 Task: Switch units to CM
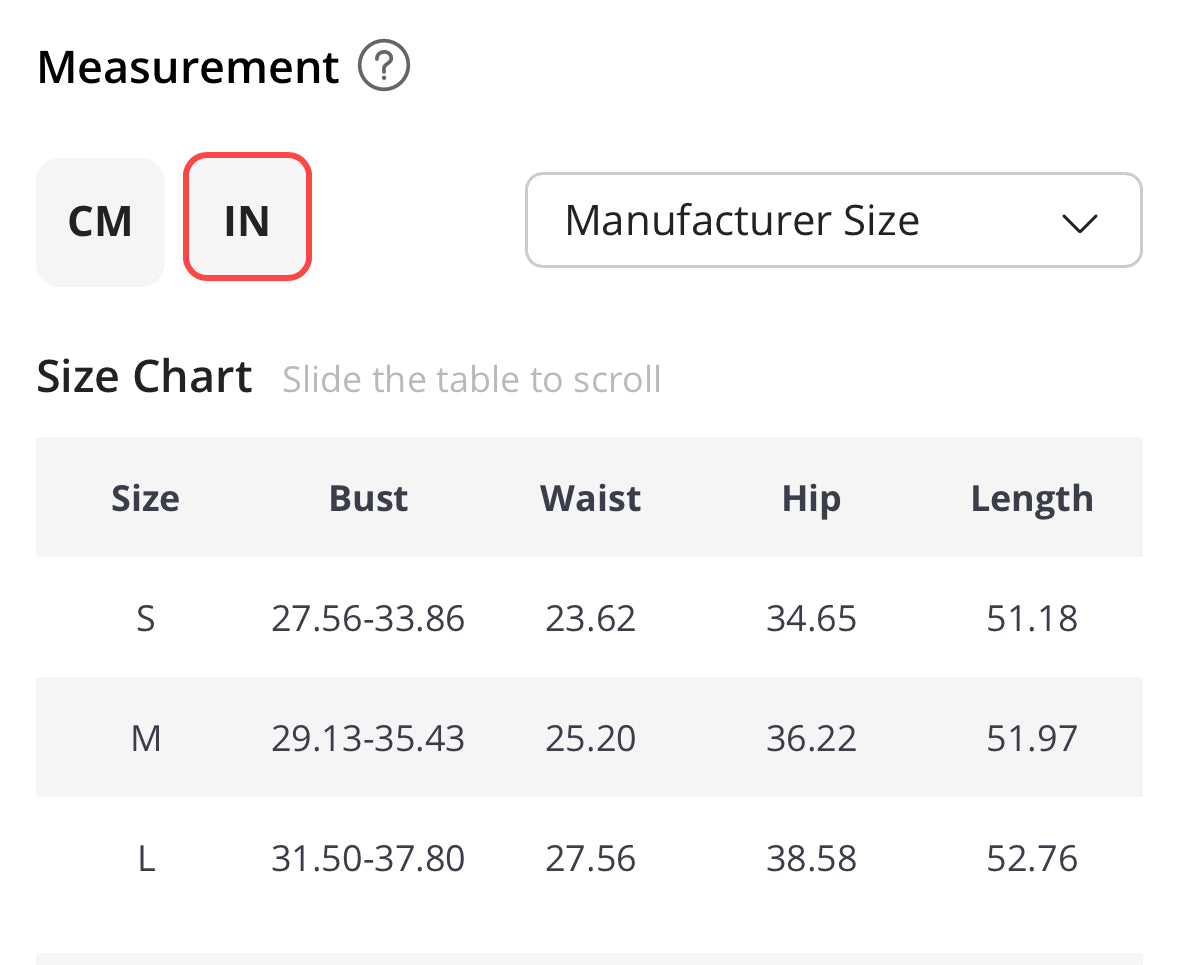tap(100, 221)
